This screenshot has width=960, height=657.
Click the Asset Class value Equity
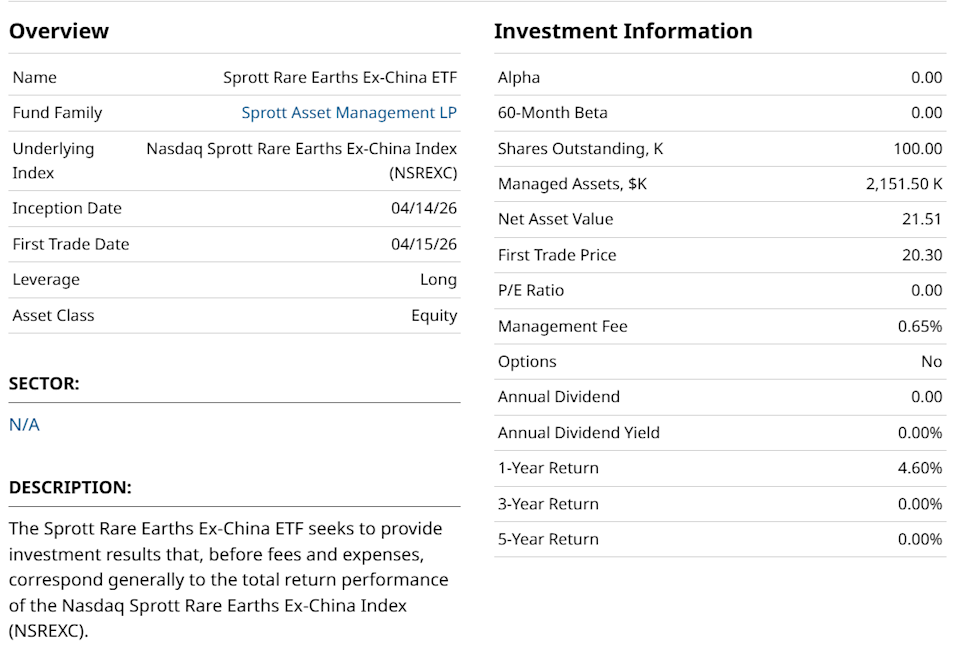pos(434,316)
